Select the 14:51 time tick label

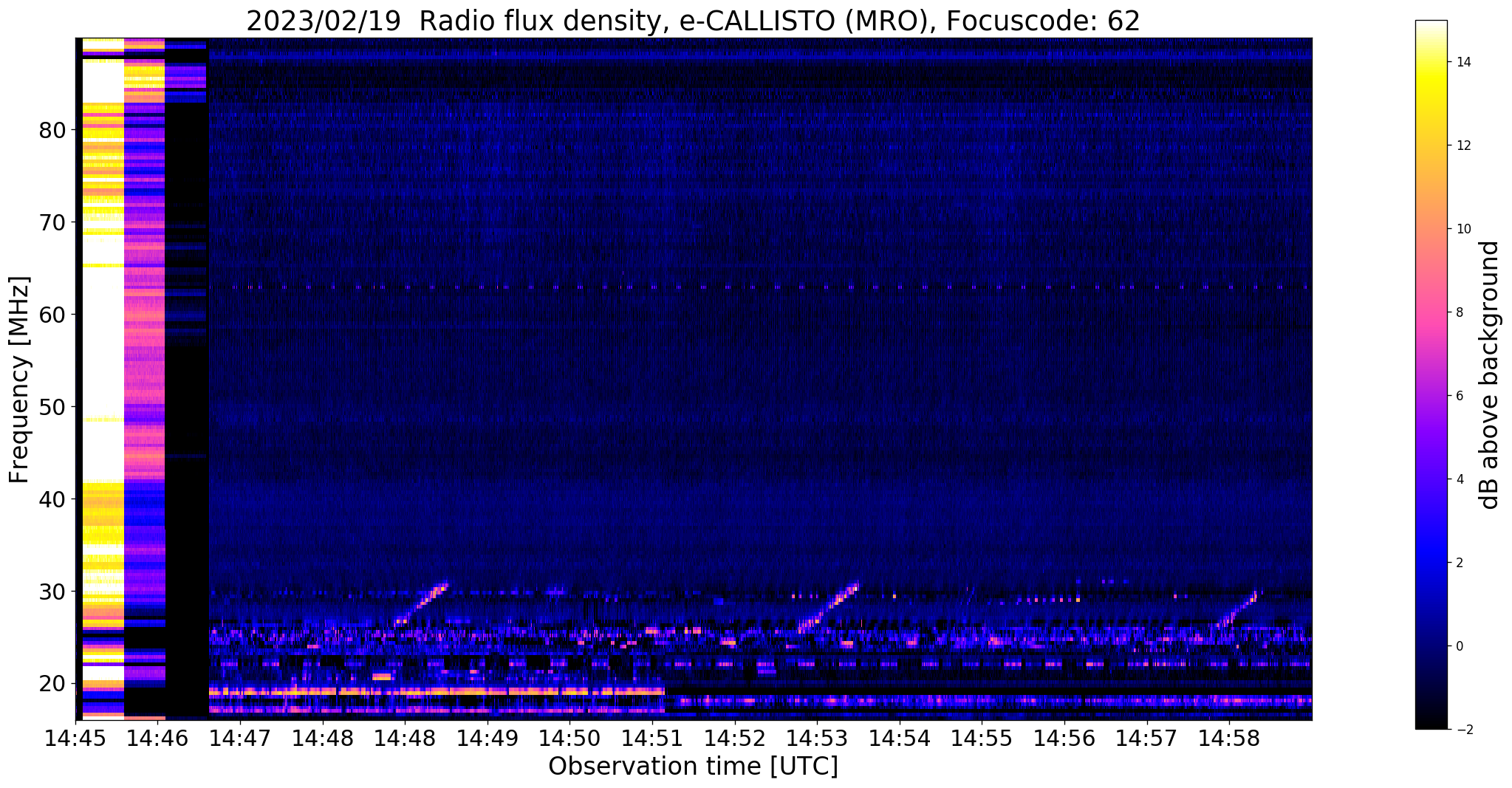(x=651, y=738)
